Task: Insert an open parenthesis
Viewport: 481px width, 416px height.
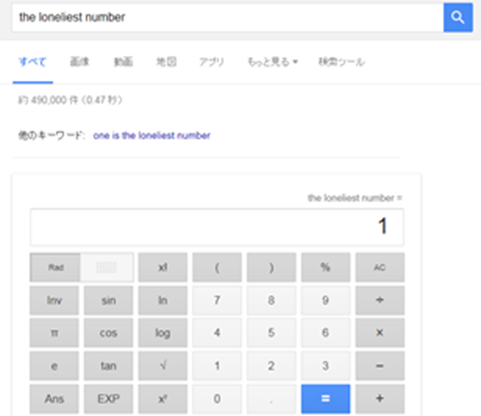Action: [217, 267]
